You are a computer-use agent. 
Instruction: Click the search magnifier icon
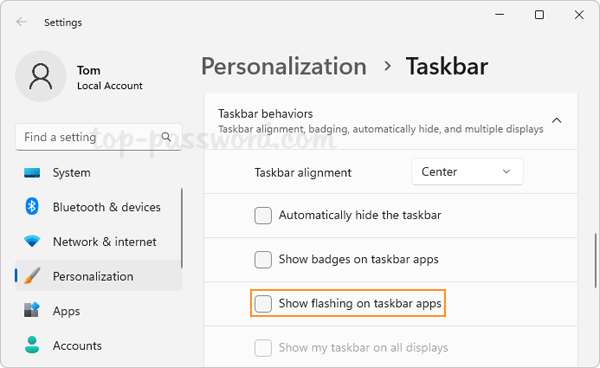click(x=166, y=137)
